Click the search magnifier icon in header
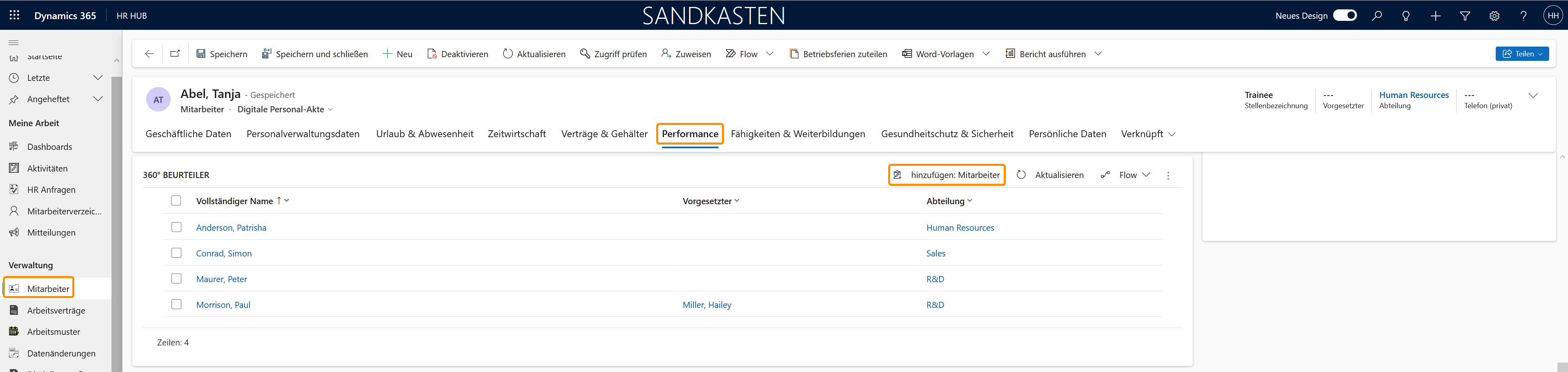1568x372 pixels. click(x=1376, y=16)
